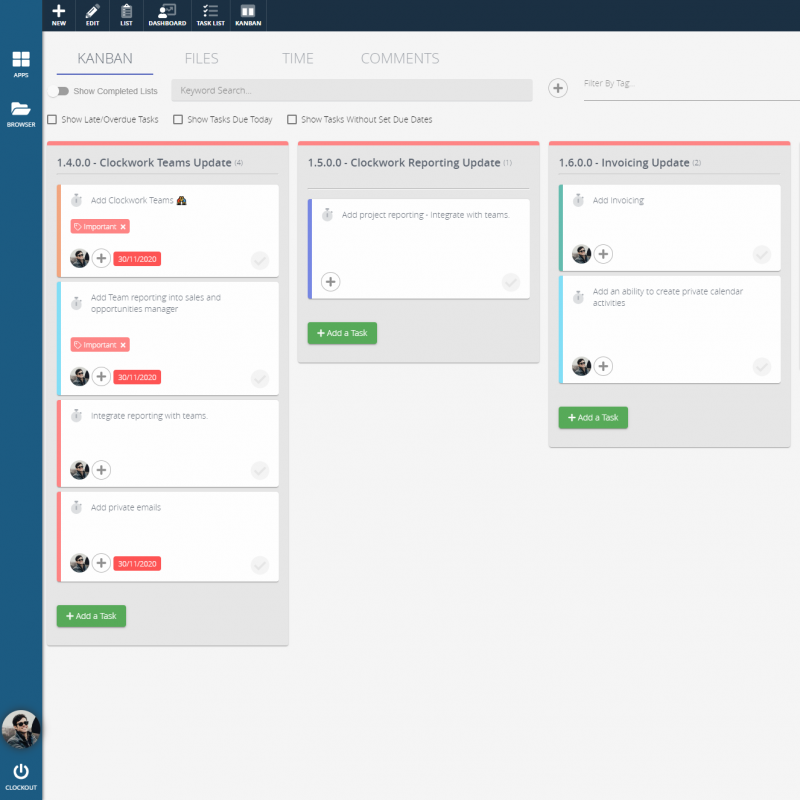800x800 pixels.
Task: Open the Dashboard view icon
Action: (167, 15)
